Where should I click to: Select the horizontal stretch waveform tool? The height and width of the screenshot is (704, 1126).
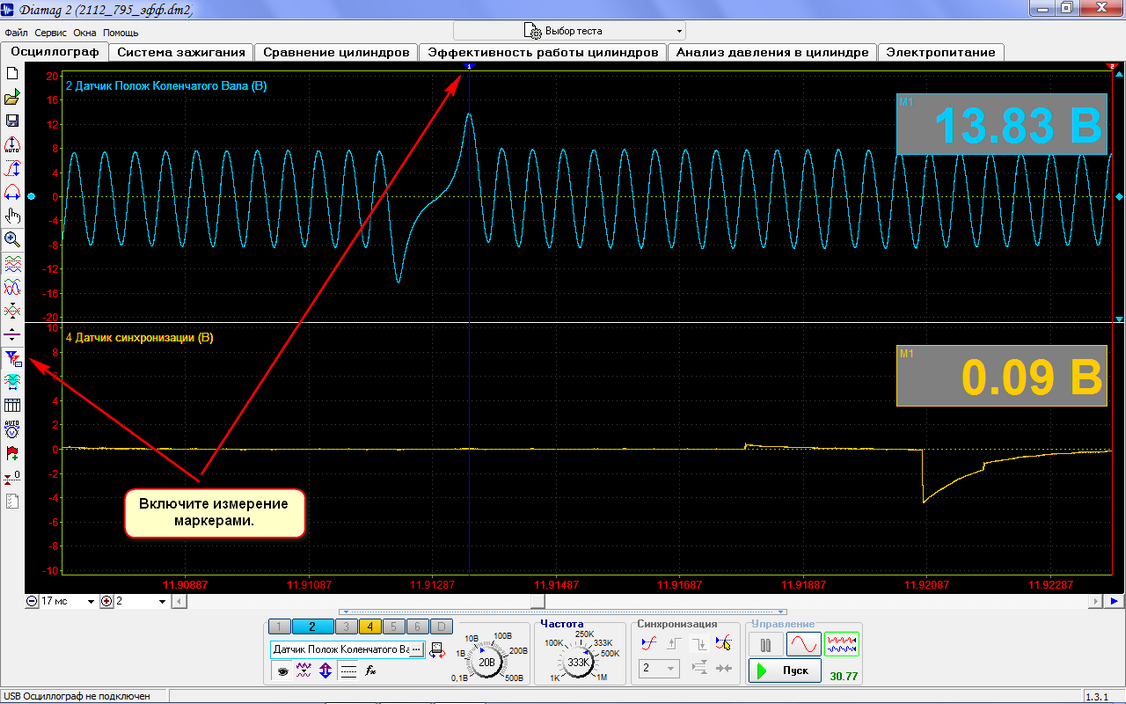tap(12, 192)
